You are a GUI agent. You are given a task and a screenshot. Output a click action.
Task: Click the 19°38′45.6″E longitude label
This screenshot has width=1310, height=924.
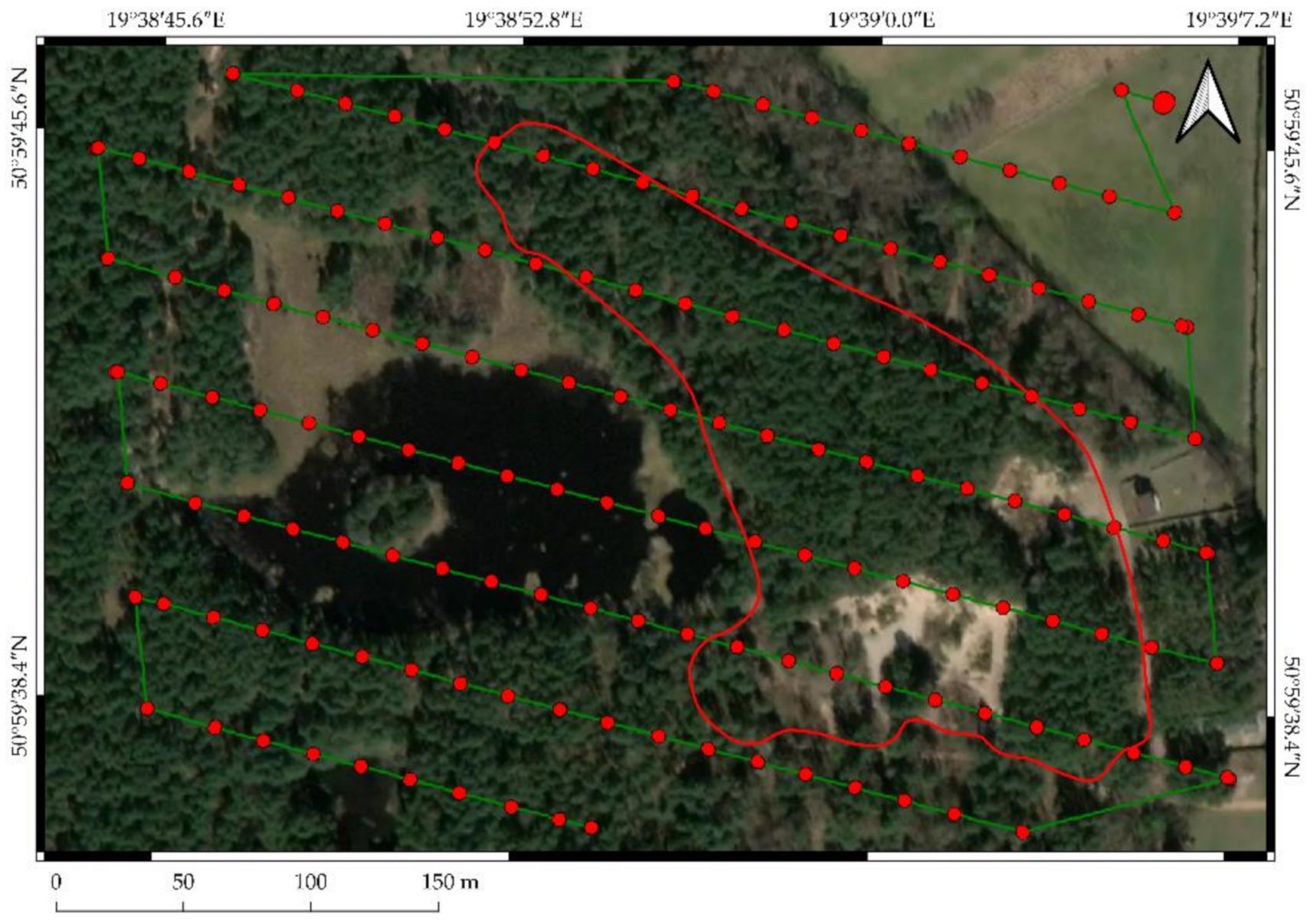click(165, 18)
